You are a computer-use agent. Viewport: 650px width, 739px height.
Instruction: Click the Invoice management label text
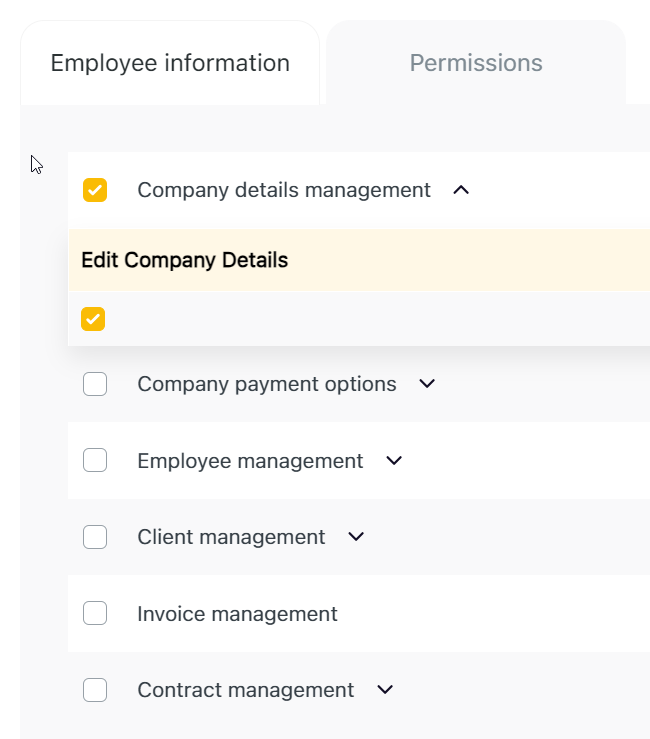[x=237, y=614]
